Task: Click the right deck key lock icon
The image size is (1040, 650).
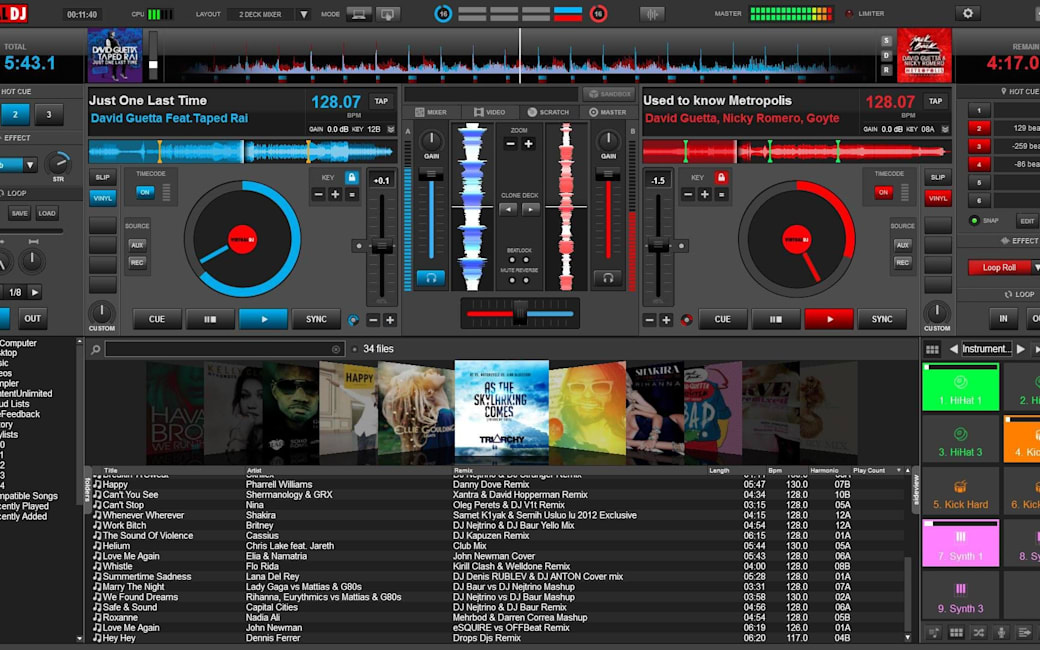Action: [721, 177]
